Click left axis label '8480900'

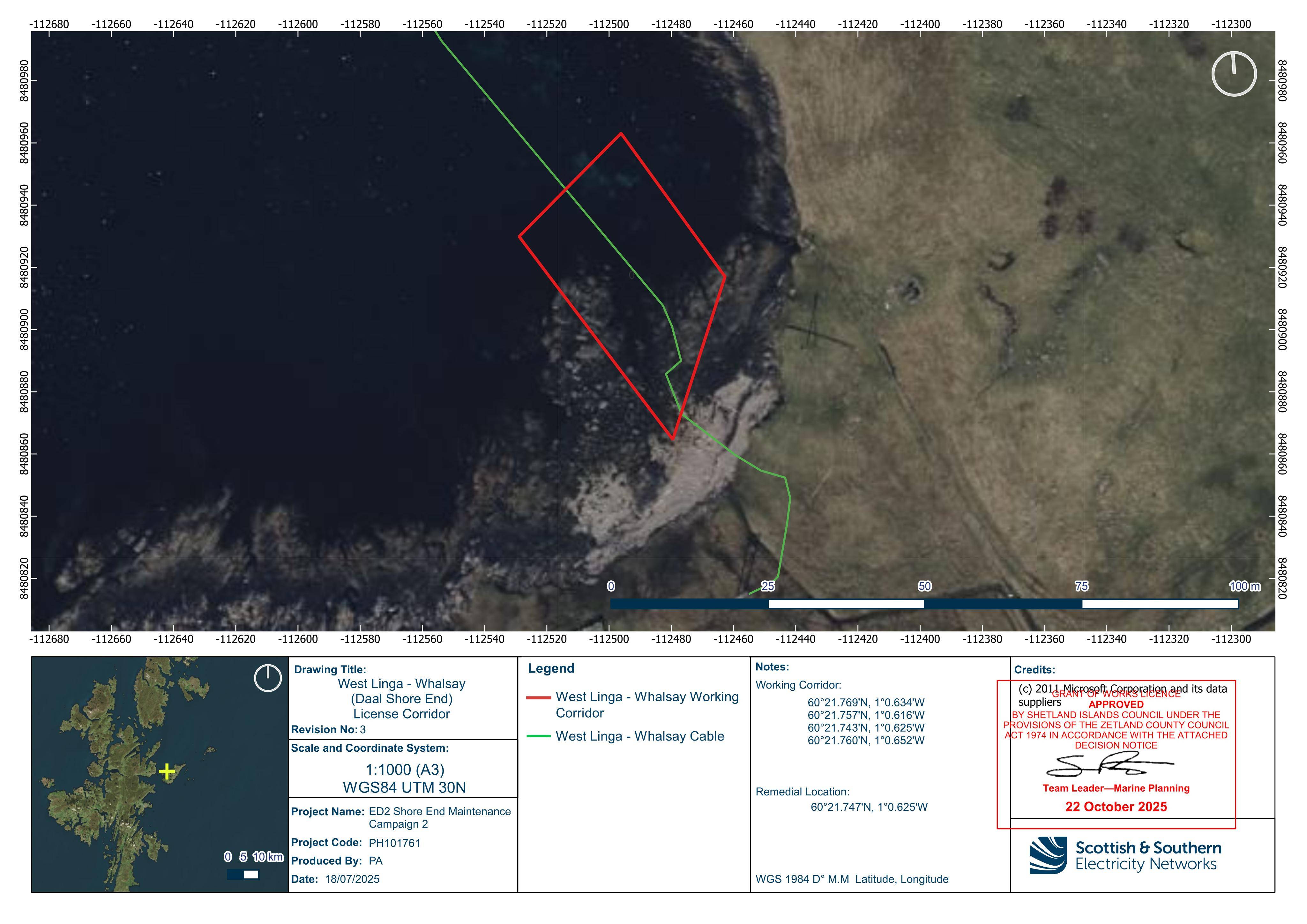tap(25, 330)
